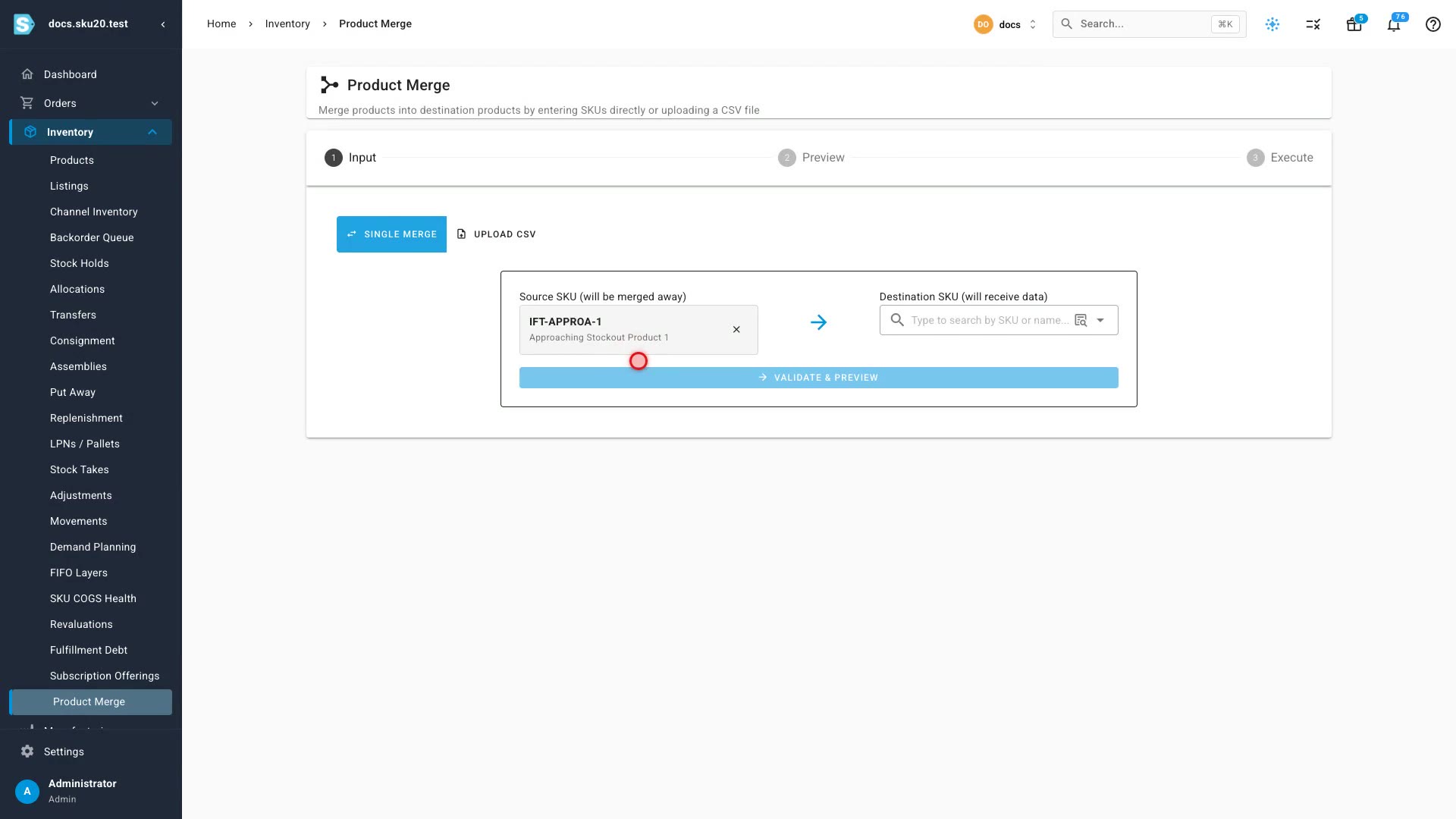Screen dimensions: 1456x819
Task: Open the Destination SKU dropdown arrow
Action: tap(1100, 321)
